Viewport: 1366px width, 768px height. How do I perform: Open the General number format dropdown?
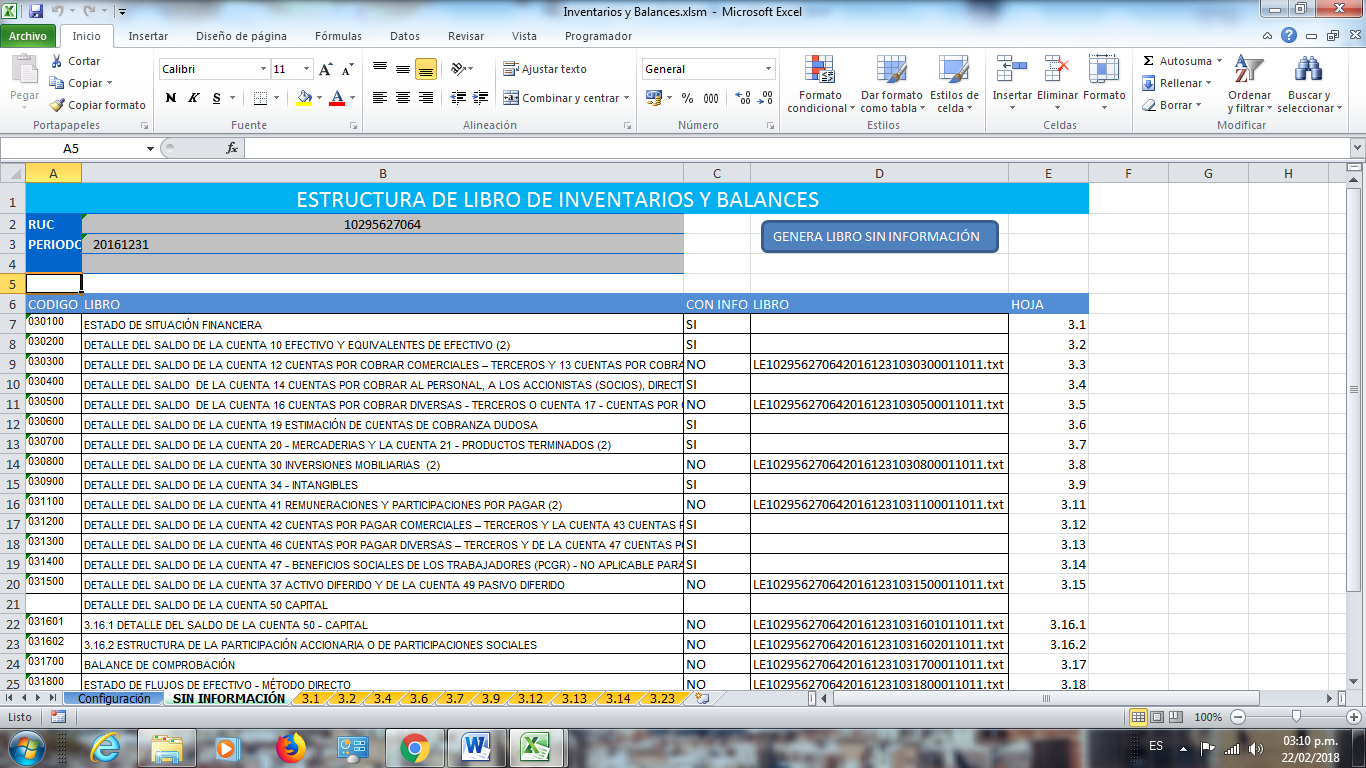768,69
